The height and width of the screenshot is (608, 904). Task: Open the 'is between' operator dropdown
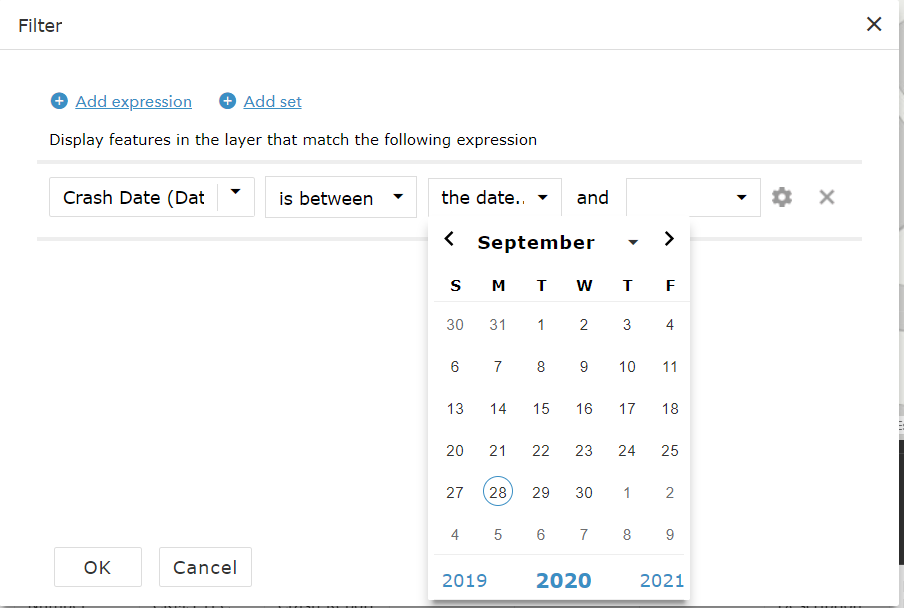pos(398,197)
